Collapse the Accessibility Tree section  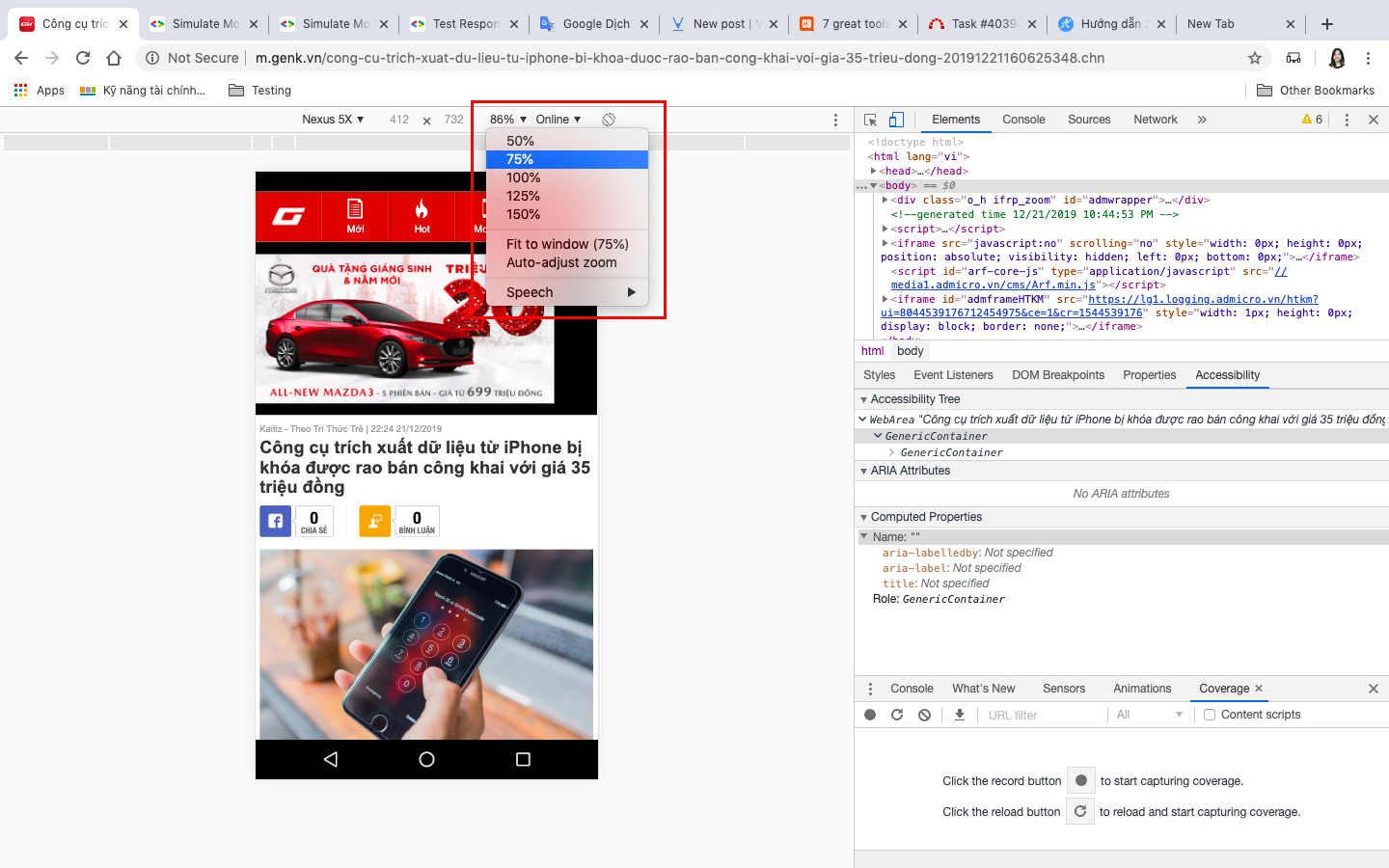point(864,399)
